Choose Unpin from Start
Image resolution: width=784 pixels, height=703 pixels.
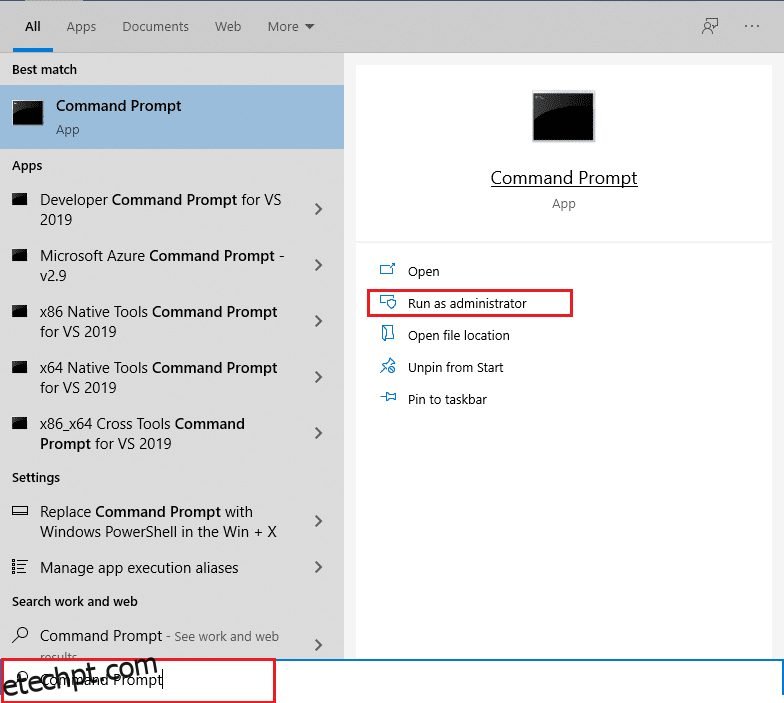pyautogui.click(x=456, y=368)
